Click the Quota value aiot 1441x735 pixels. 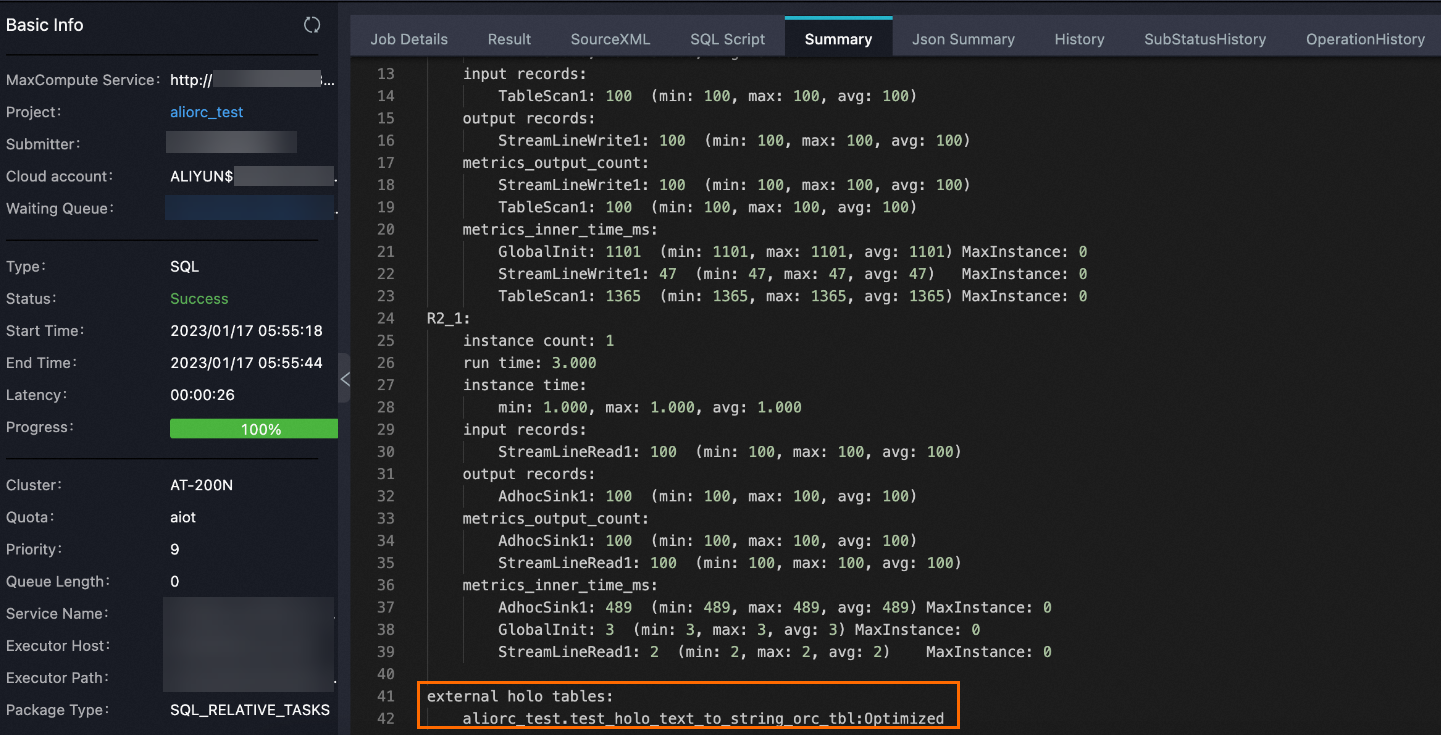pyautogui.click(x=184, y=517)
